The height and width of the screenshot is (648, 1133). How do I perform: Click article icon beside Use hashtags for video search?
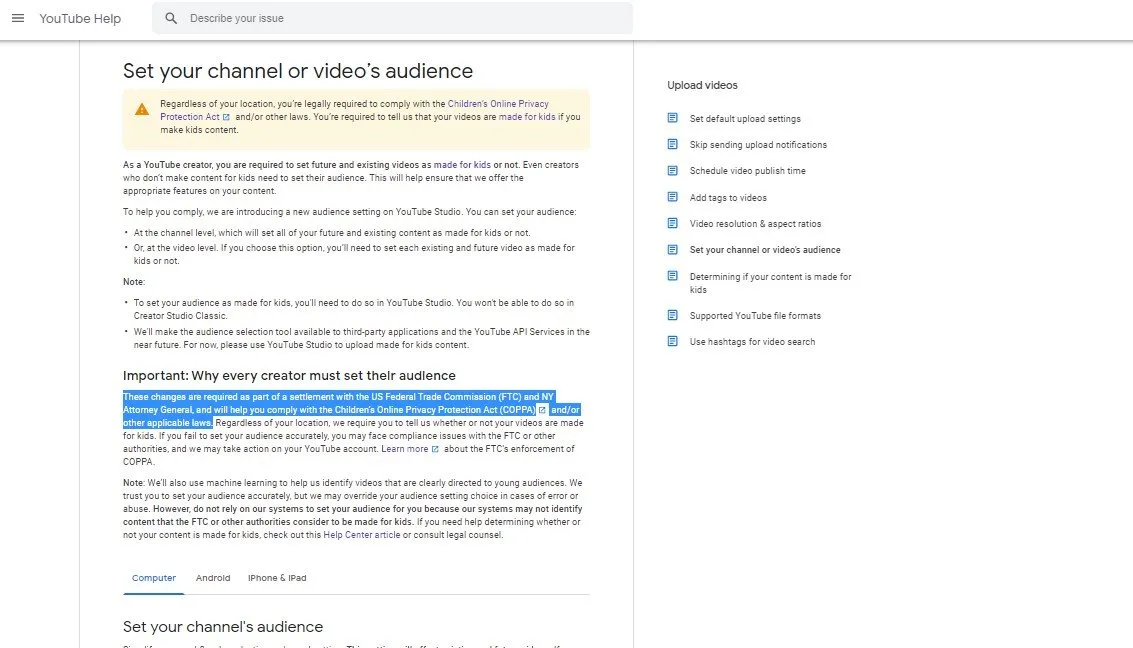[673, 341]
